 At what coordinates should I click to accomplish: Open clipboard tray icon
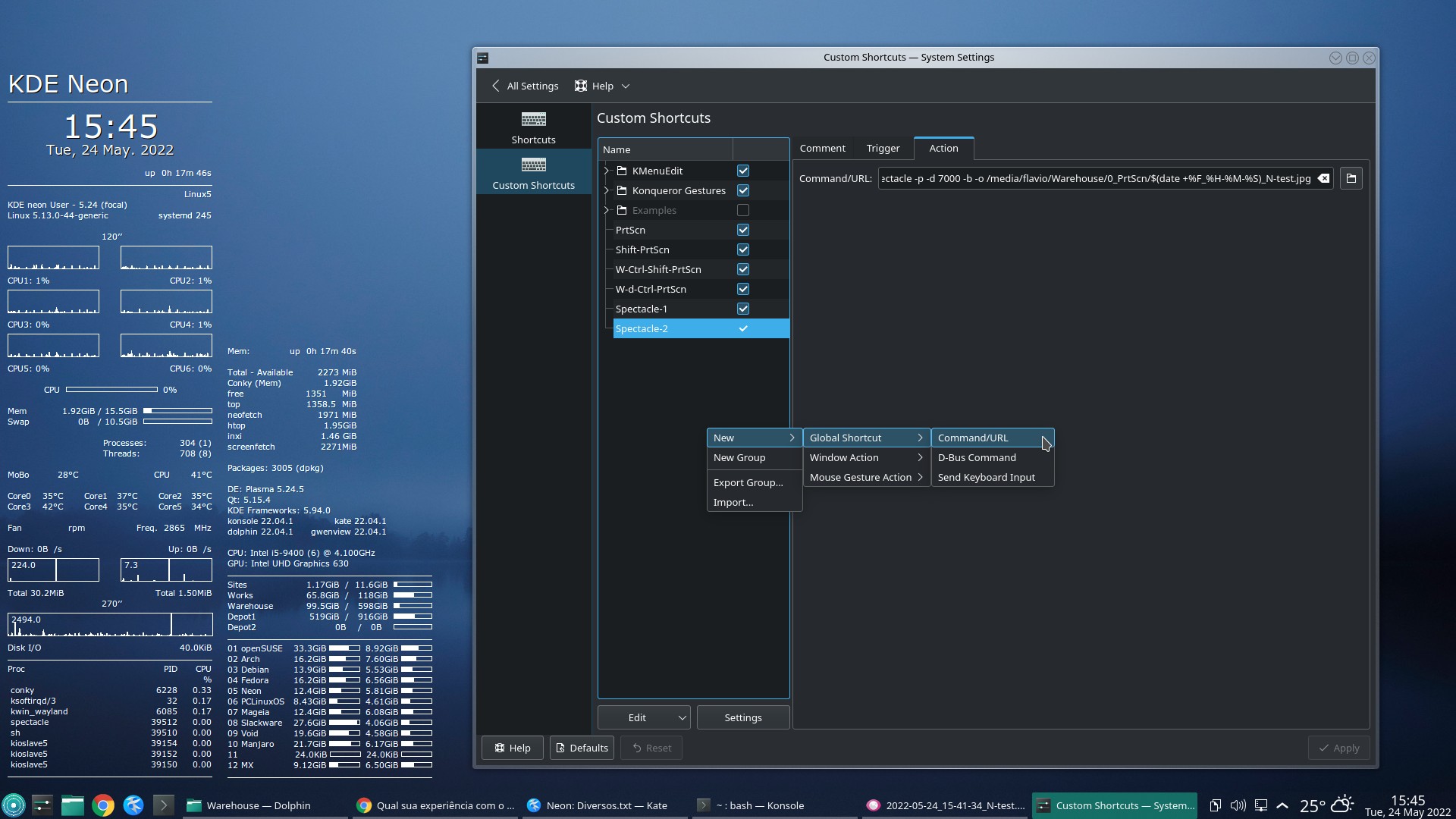[x=1215, y=805]
